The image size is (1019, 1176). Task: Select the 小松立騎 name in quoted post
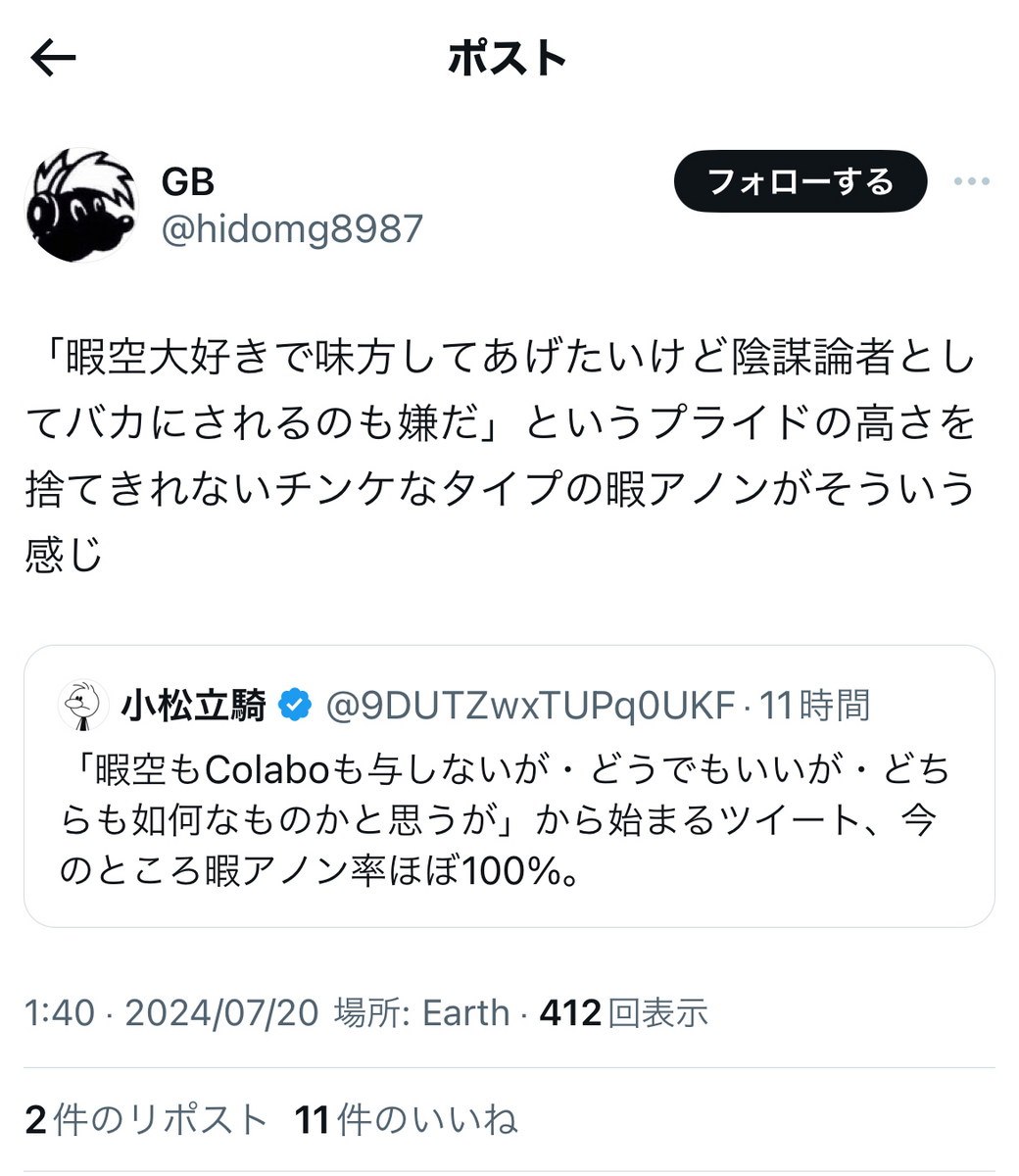[194, 705]
